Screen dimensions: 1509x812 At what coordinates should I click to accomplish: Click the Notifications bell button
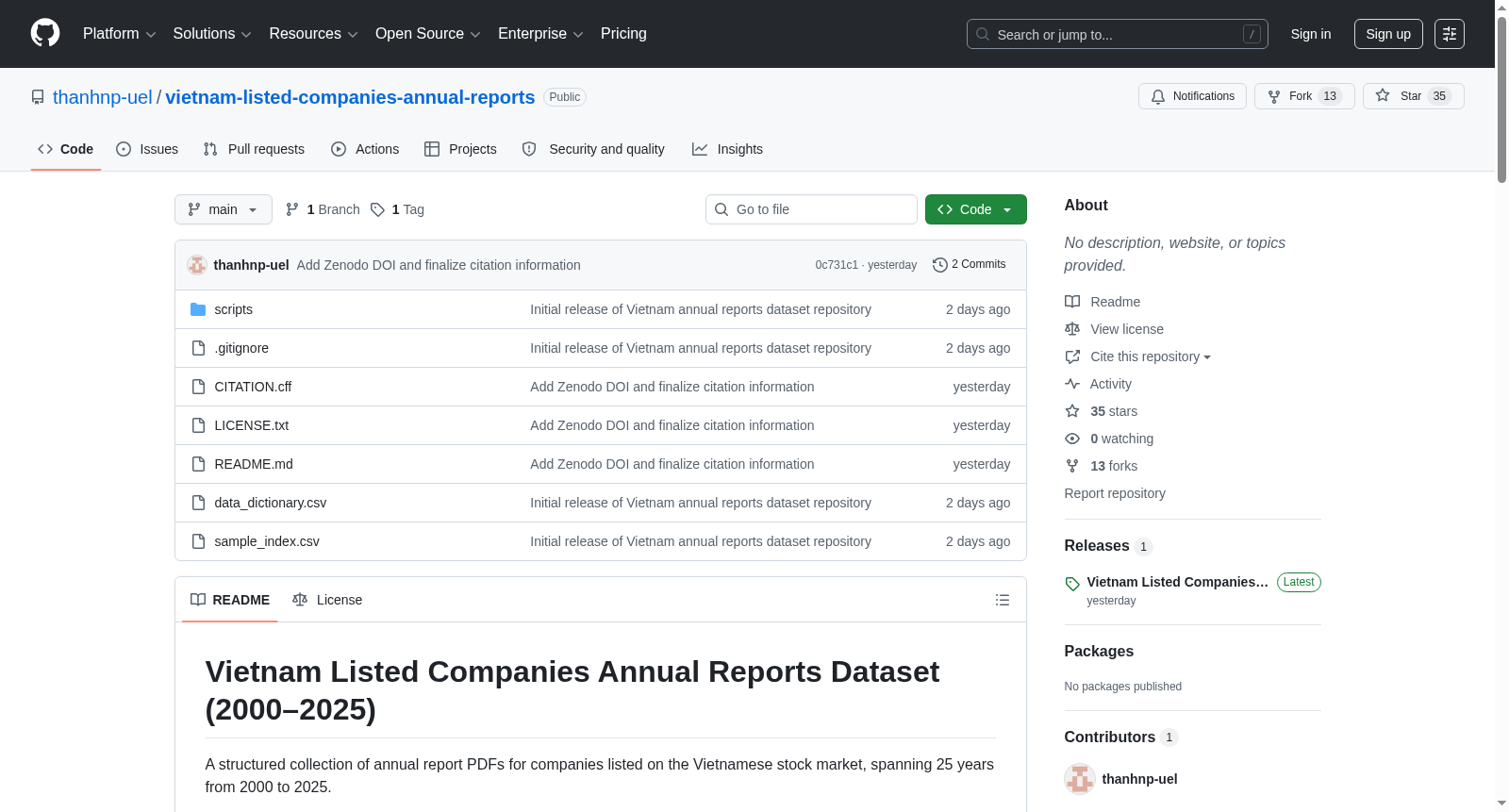(1192, 96)
